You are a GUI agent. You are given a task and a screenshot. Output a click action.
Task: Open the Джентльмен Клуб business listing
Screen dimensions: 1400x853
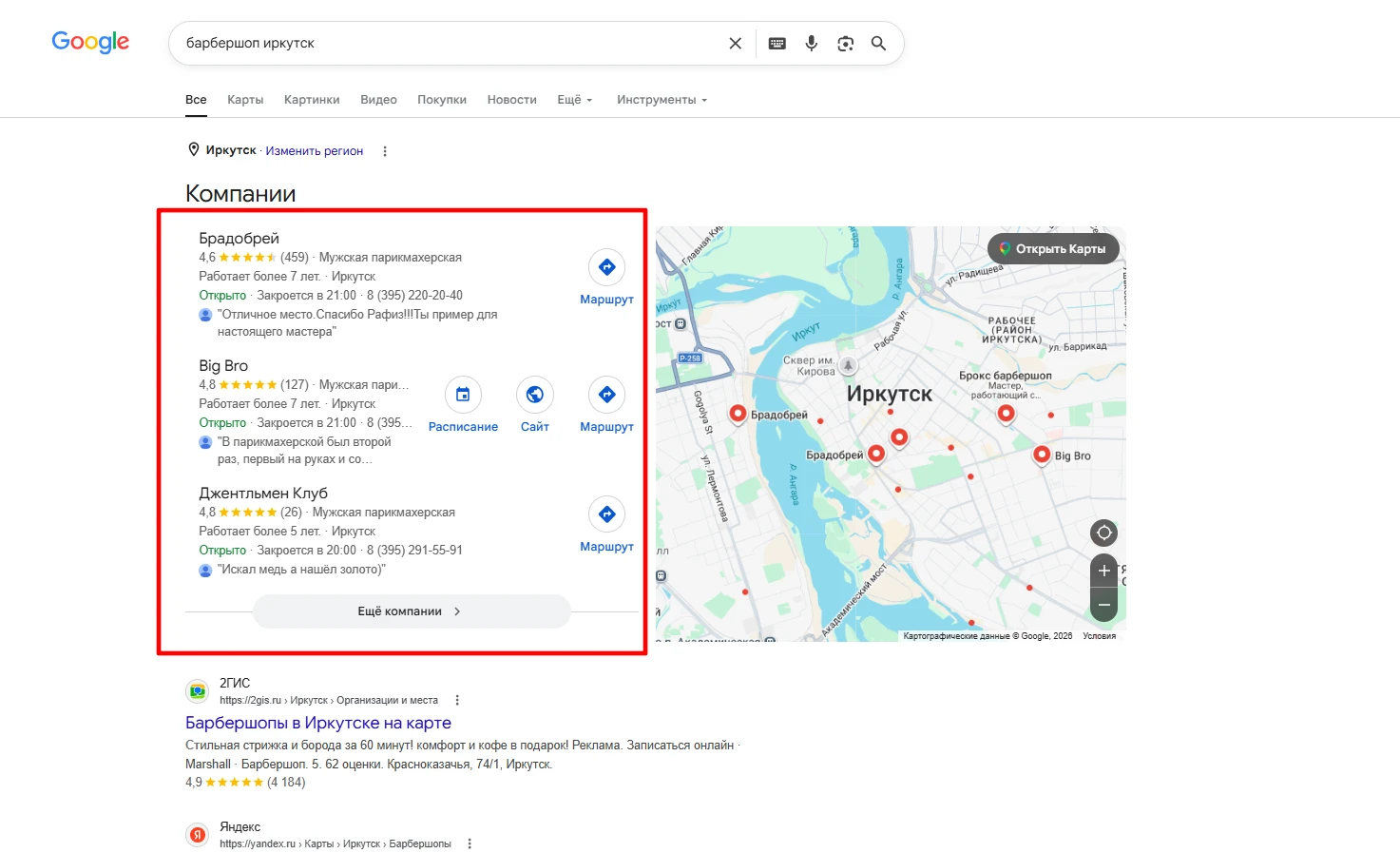263,493
